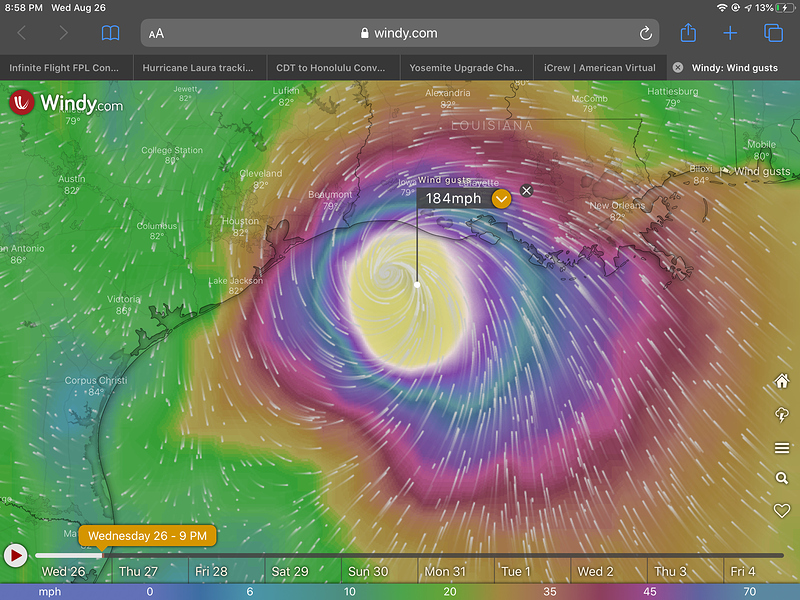Tap the heart favorites icon
This screenshot has width=800, height=600.
782,510
